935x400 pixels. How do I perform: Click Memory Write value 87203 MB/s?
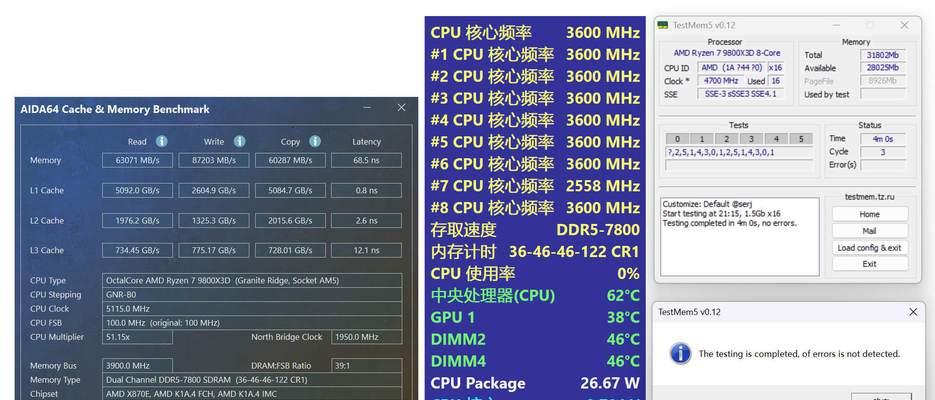click(x=213, y=160)
